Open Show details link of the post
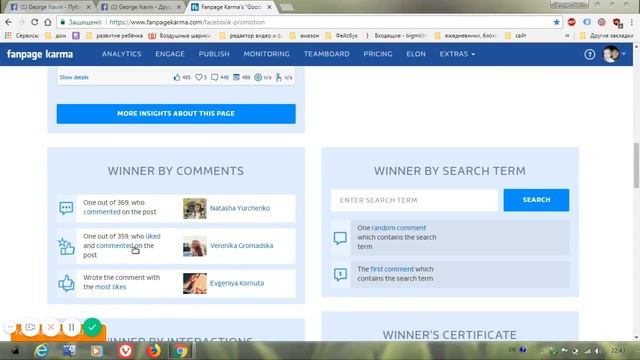The height and width of the screenshot is (360, 640). [x=74, y=77]
